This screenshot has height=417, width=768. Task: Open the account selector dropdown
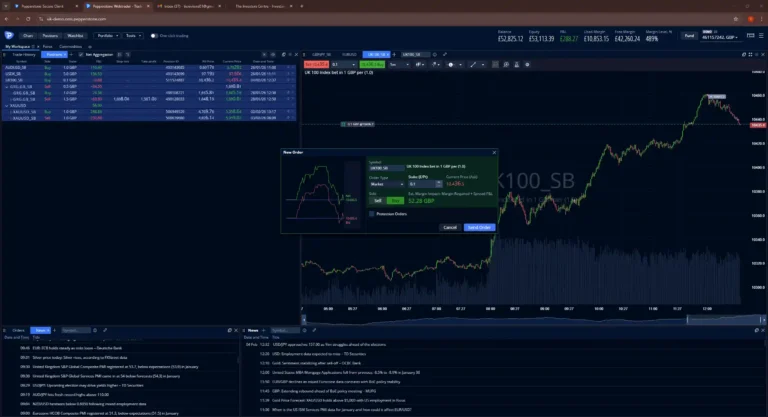720,35
